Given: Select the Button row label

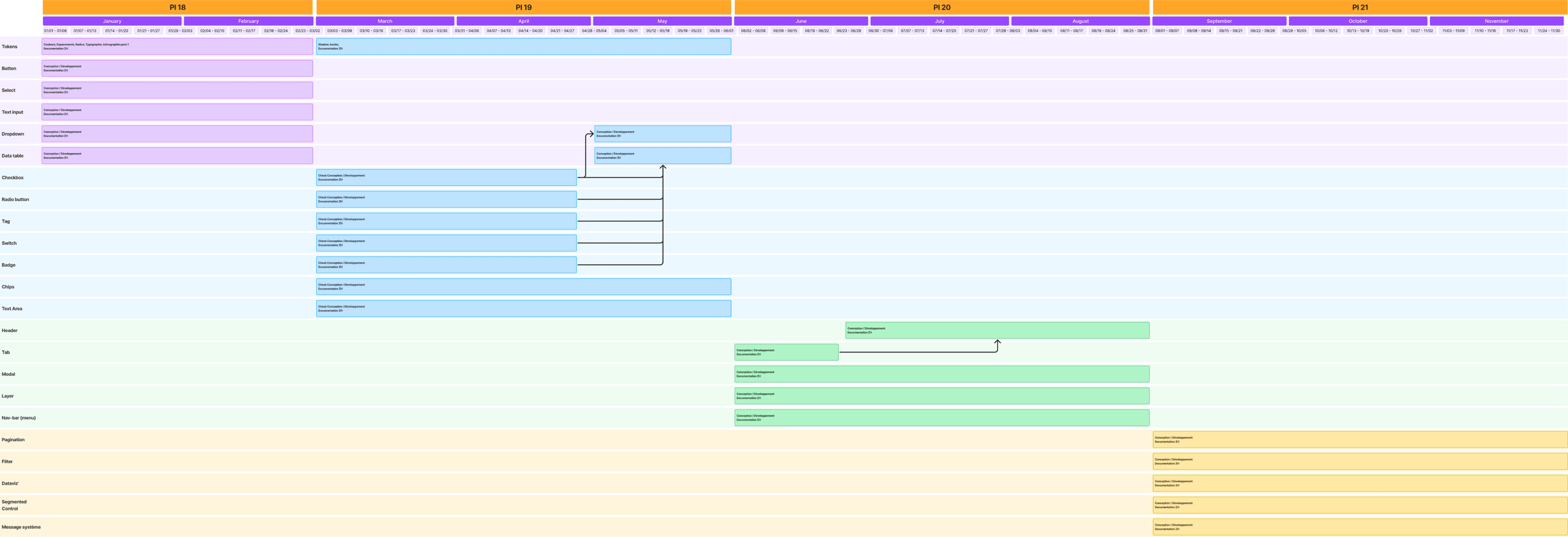Looking at the screenshot, I should pyautogui.click(x=9, y=68).
